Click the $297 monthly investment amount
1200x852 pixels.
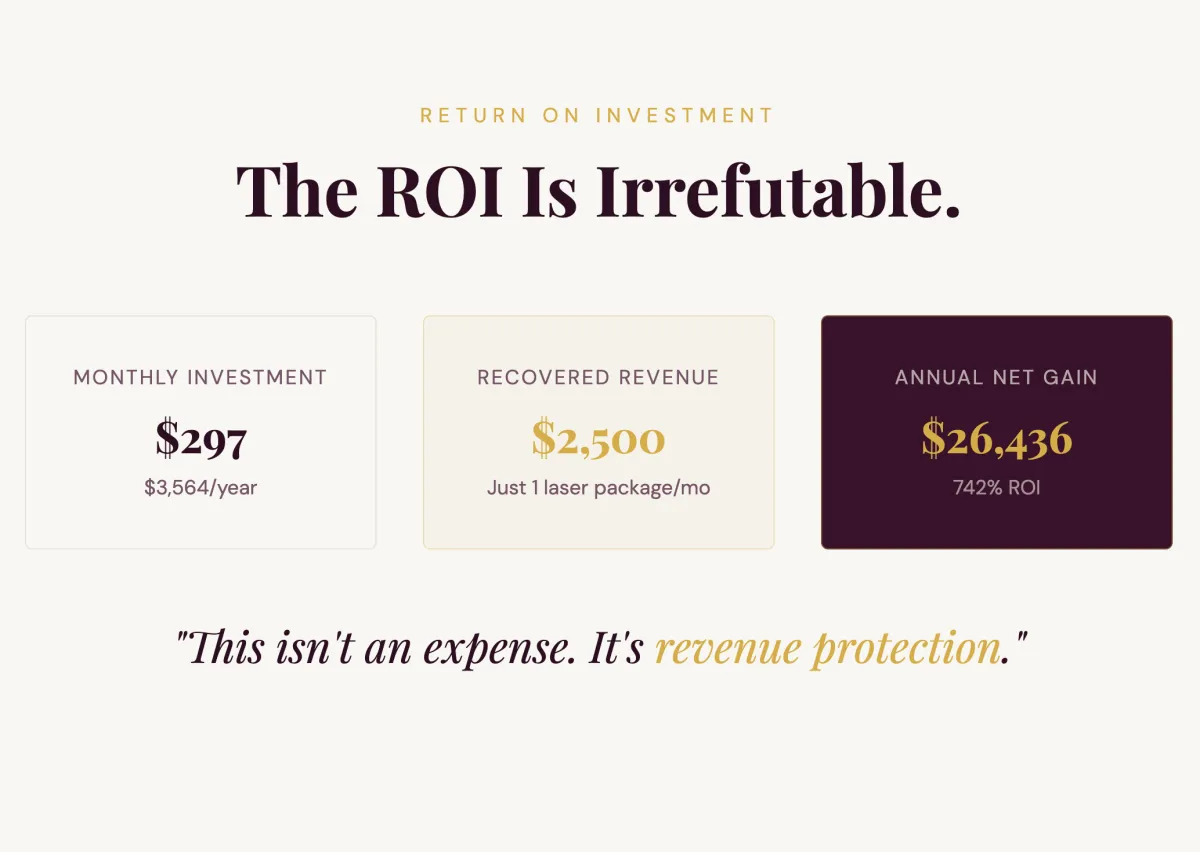pos(201,438)
